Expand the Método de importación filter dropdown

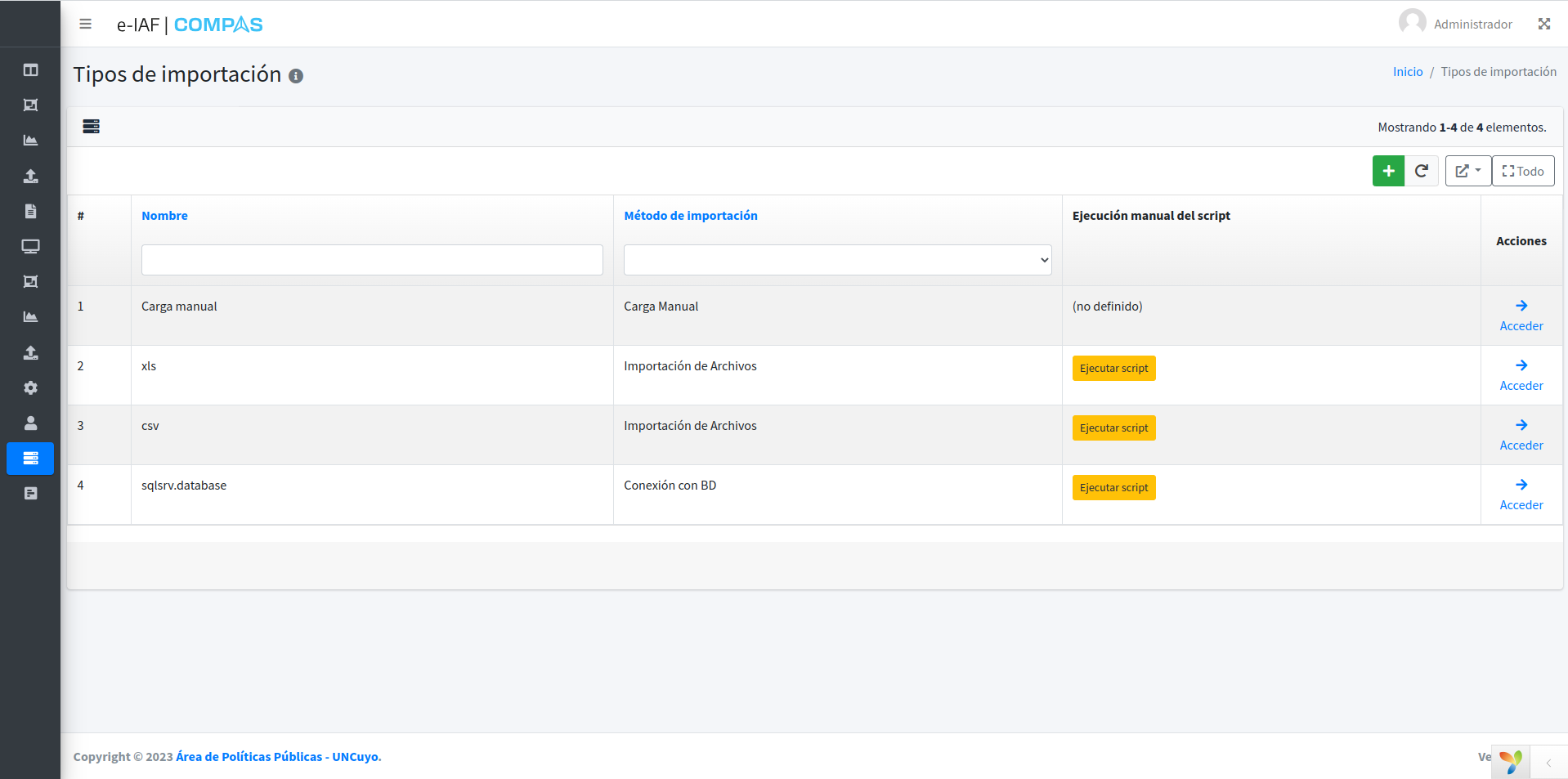837,260
